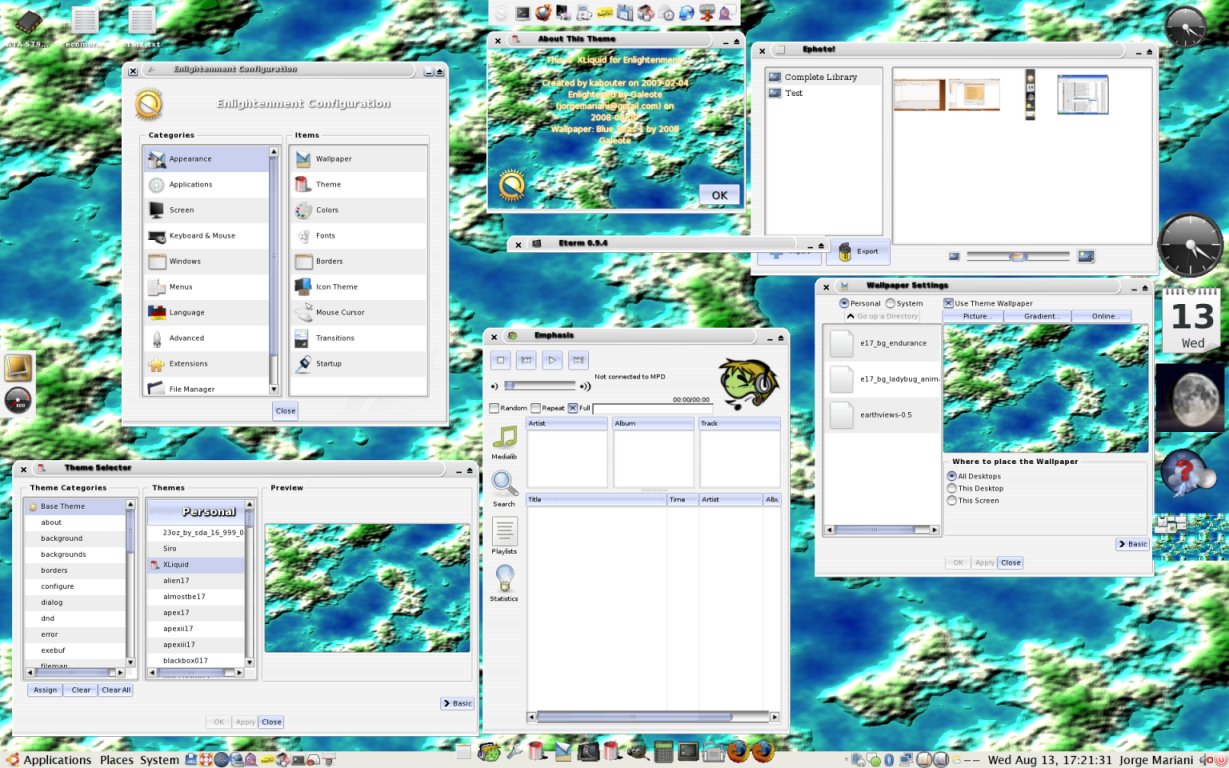1229x768 pixels.
Task: Click the Picture... button in Wallpaper Settings
Action: (x=976, y=316)
